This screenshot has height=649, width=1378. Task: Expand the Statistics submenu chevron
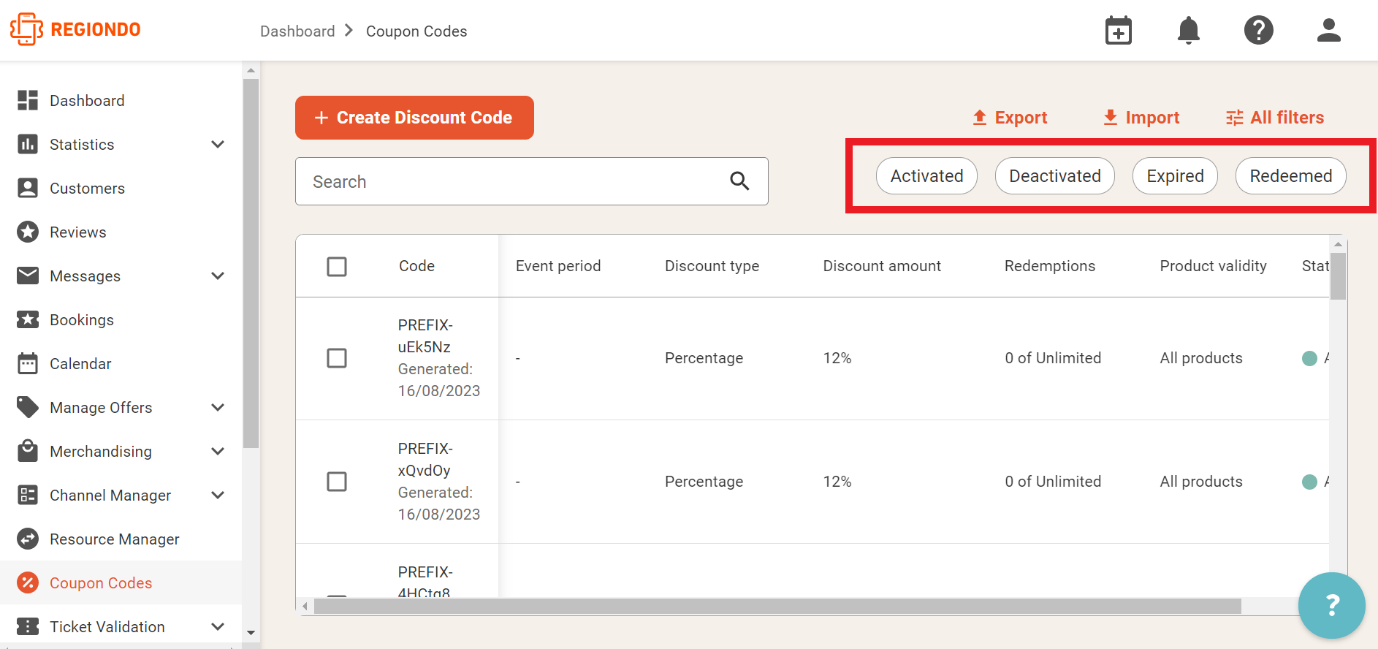tap(218, 144)
